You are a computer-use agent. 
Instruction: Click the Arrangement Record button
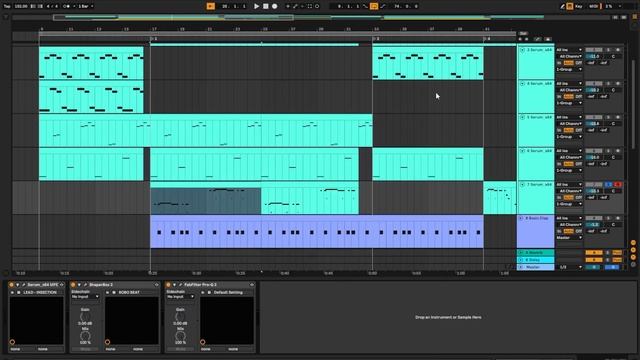pos(275,6)
